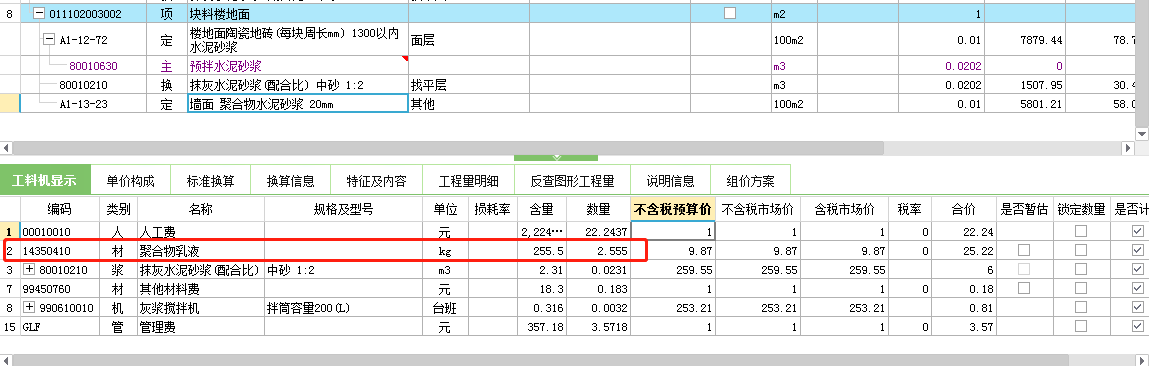Toggle 锁定数量 checkbox for 人工费
Image resolution: width=1149 pixels, height=366 pixels.
(1081, 232)
